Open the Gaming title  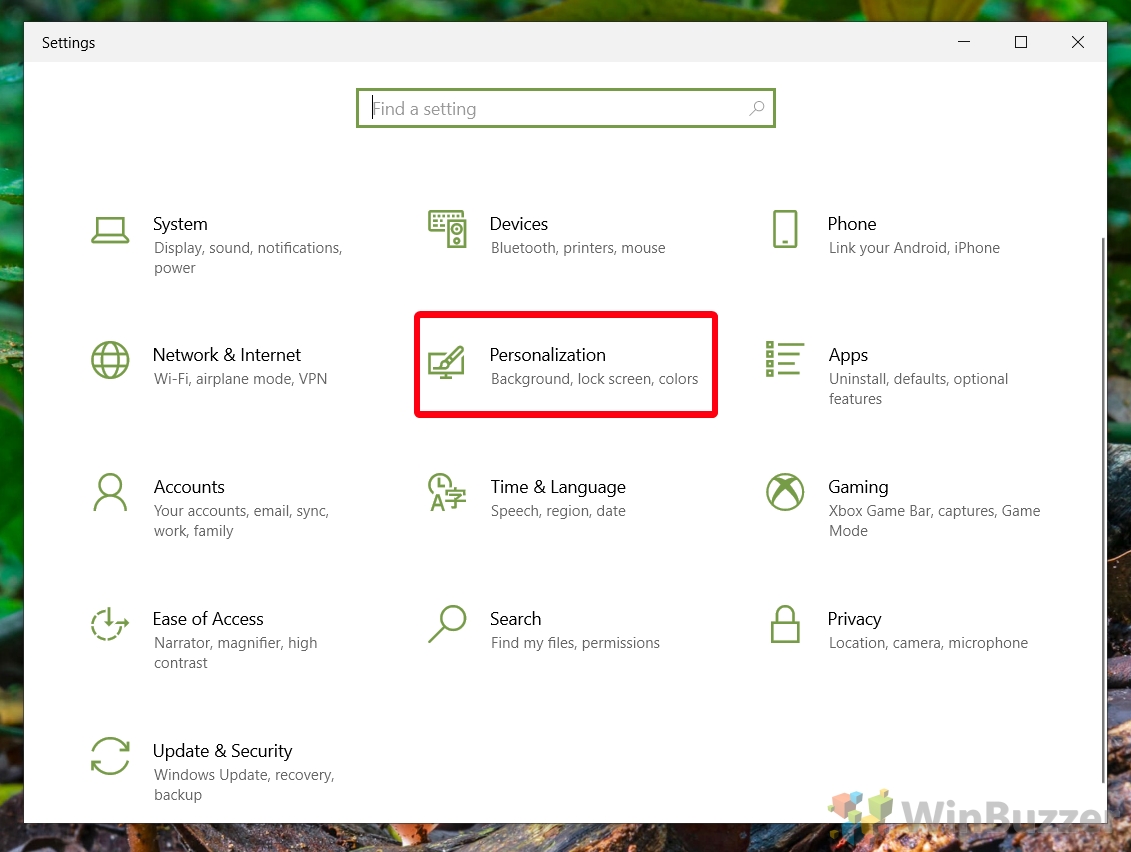point(858,488)
